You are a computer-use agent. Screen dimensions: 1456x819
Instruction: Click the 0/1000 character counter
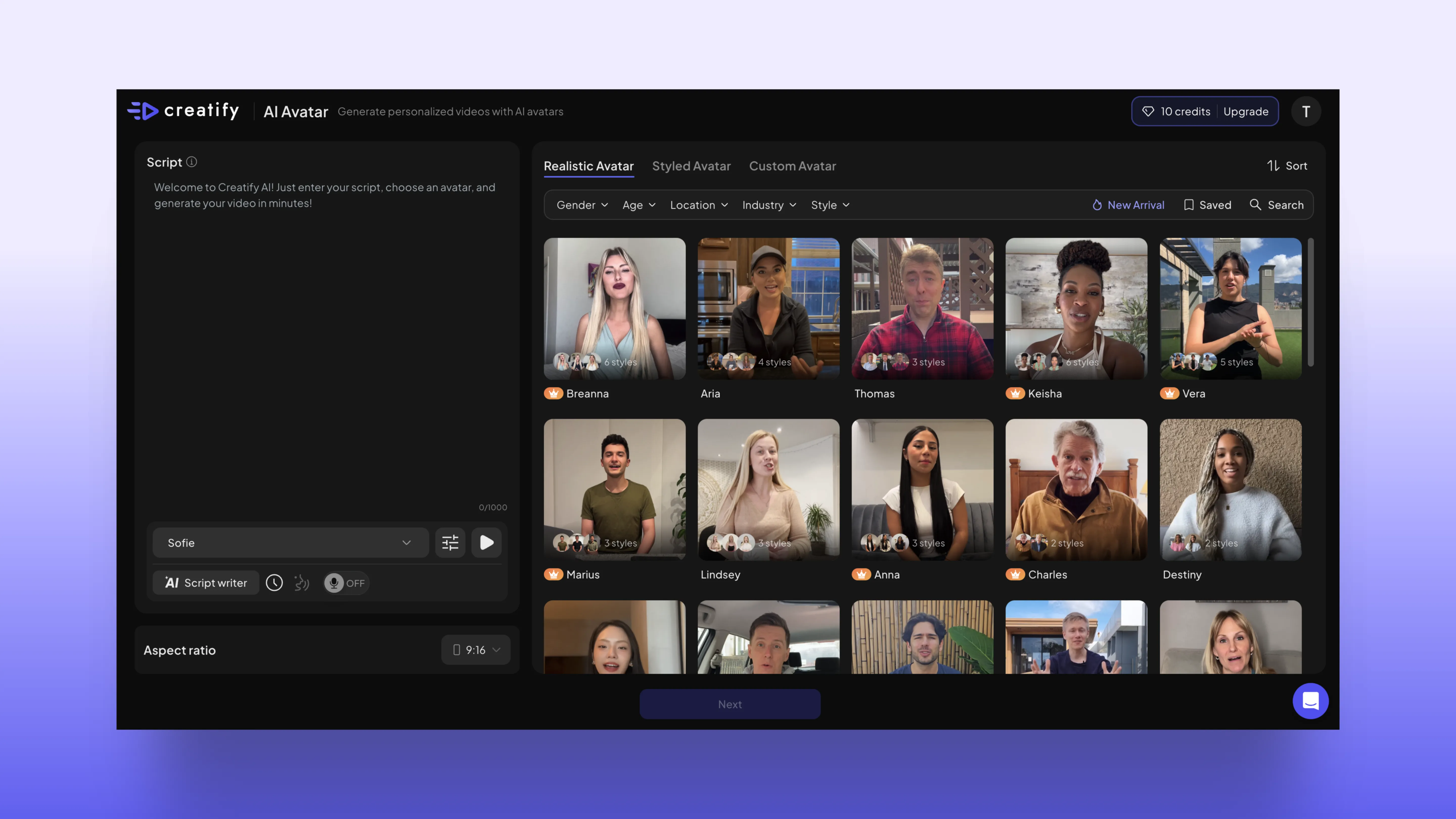(x=493, y=507)
